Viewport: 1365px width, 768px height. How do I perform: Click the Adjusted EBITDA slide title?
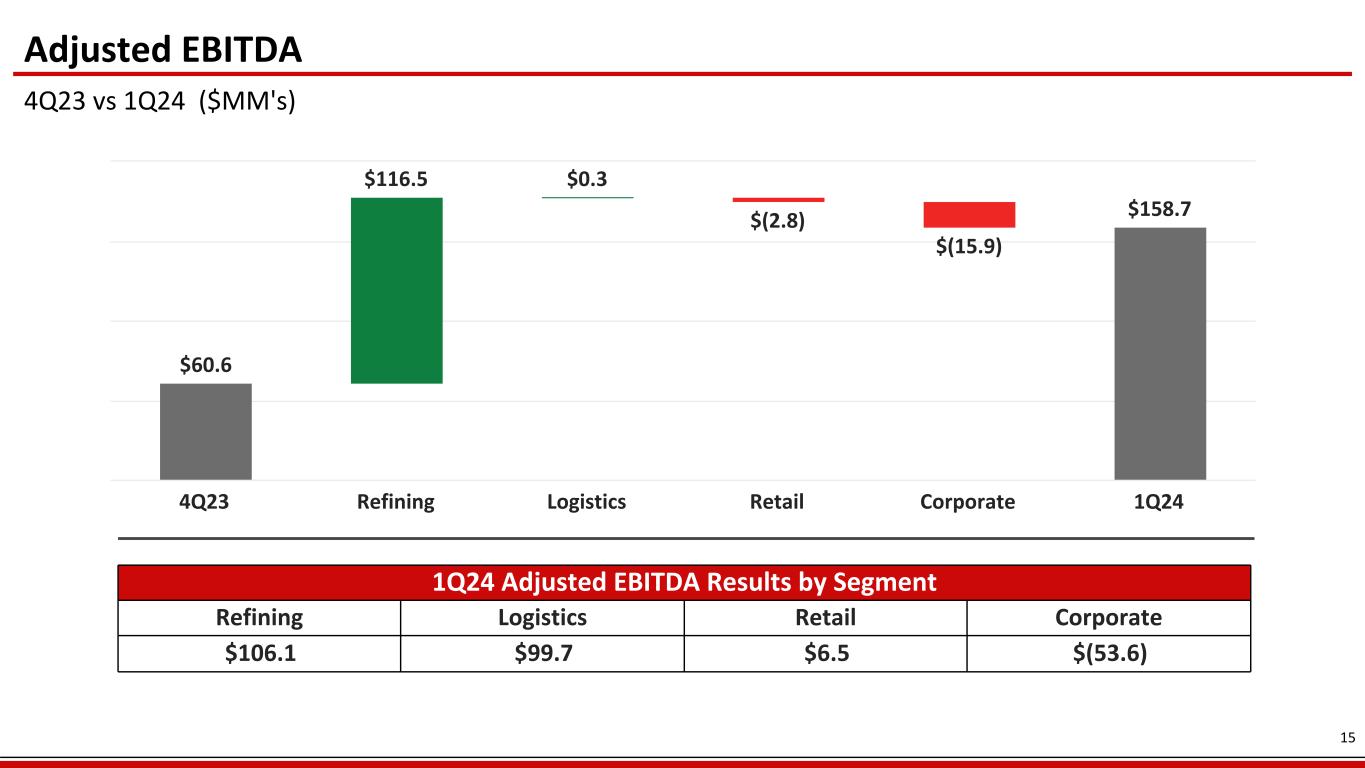163,48
